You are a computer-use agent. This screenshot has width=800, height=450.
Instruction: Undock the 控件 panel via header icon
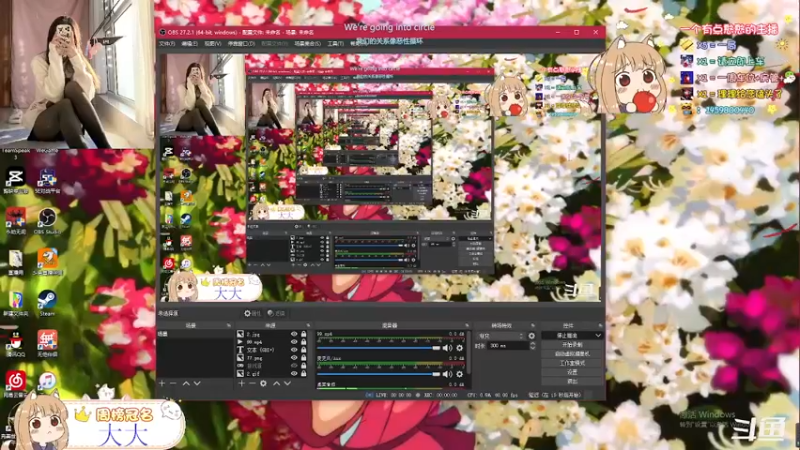click(600, 326)
